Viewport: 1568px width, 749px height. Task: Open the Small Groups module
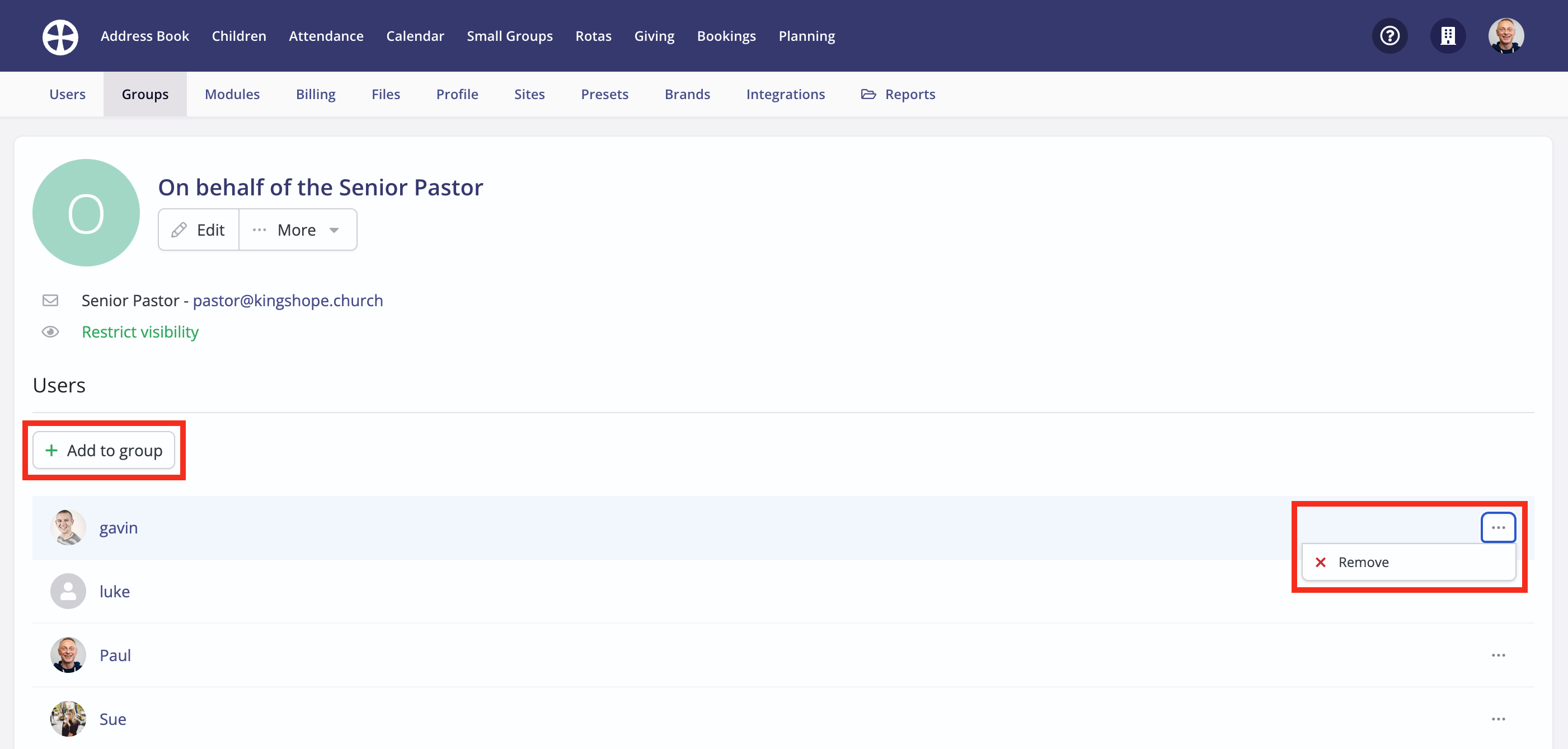pyautogui.click(x=509, y=36)
